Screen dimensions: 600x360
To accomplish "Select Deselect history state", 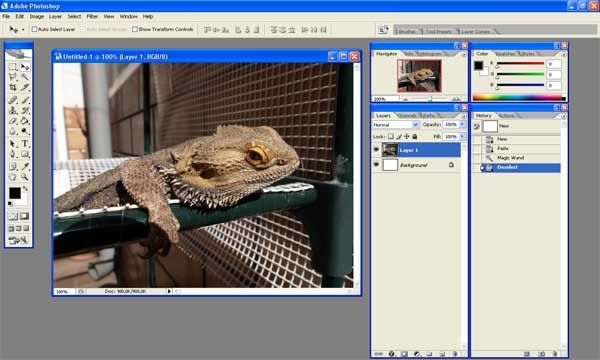I will [x=517, y=167].
